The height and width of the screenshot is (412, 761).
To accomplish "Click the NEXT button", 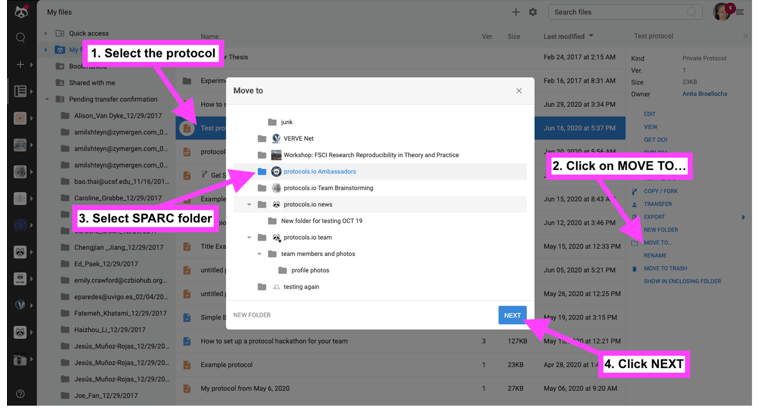I will point(512,315).
